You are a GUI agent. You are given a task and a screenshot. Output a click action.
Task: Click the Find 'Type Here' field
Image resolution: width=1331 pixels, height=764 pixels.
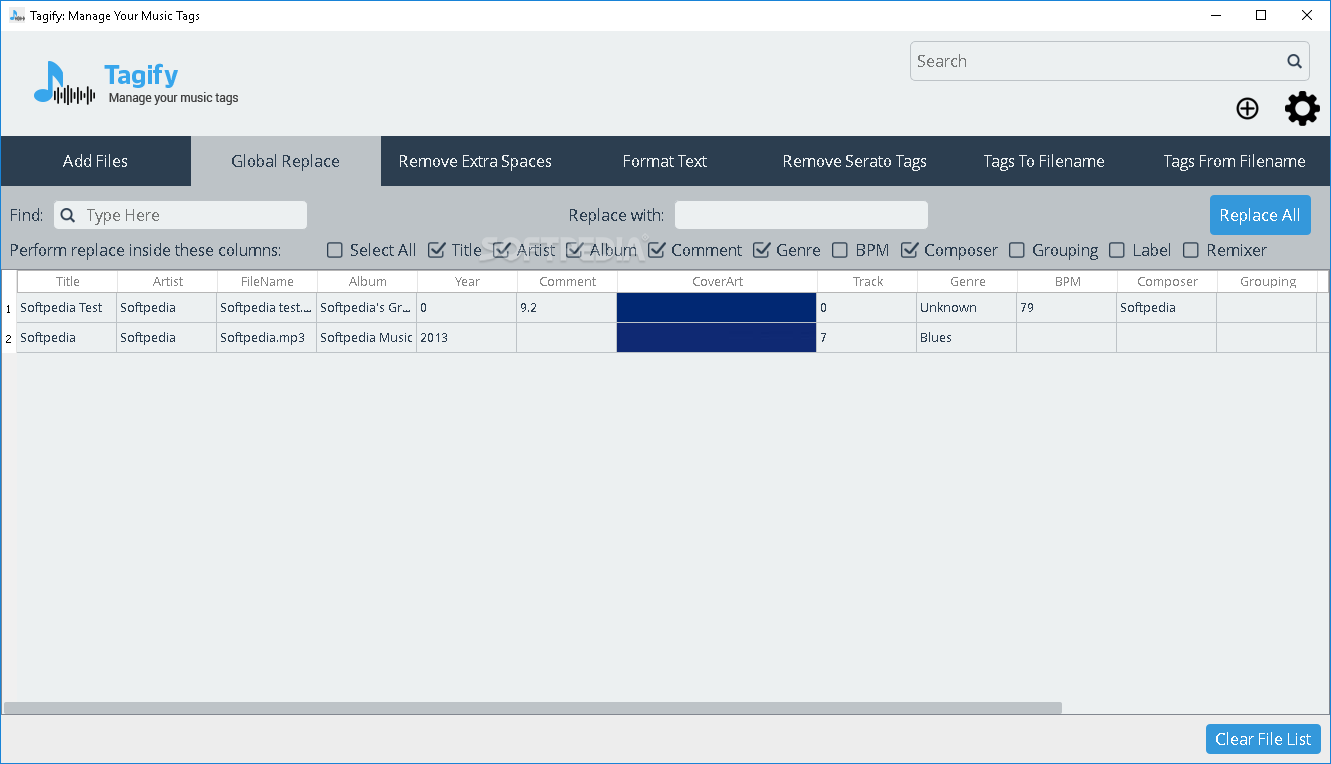coord(180,215)
